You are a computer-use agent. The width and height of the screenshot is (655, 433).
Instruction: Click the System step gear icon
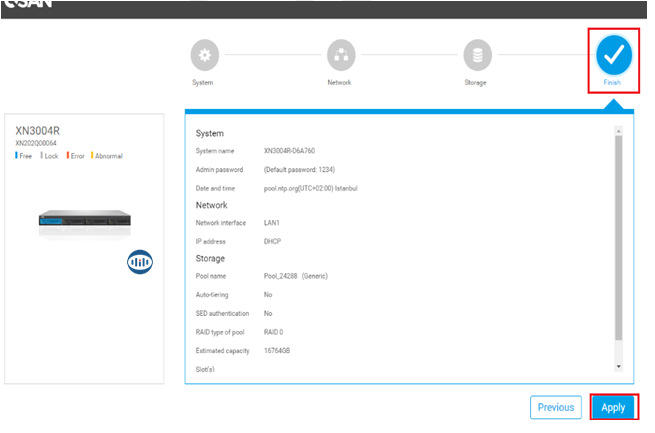pyautogui.click(x=204, y=56)
